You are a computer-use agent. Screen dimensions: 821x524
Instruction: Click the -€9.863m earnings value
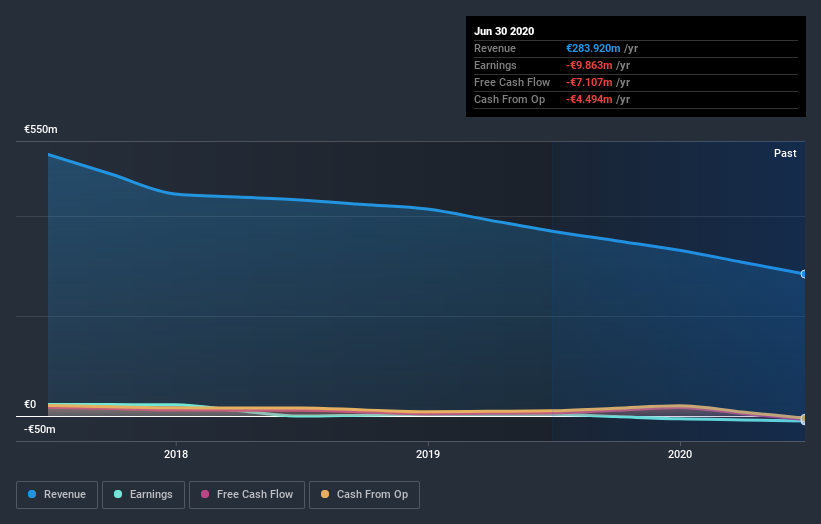point(589,65)
